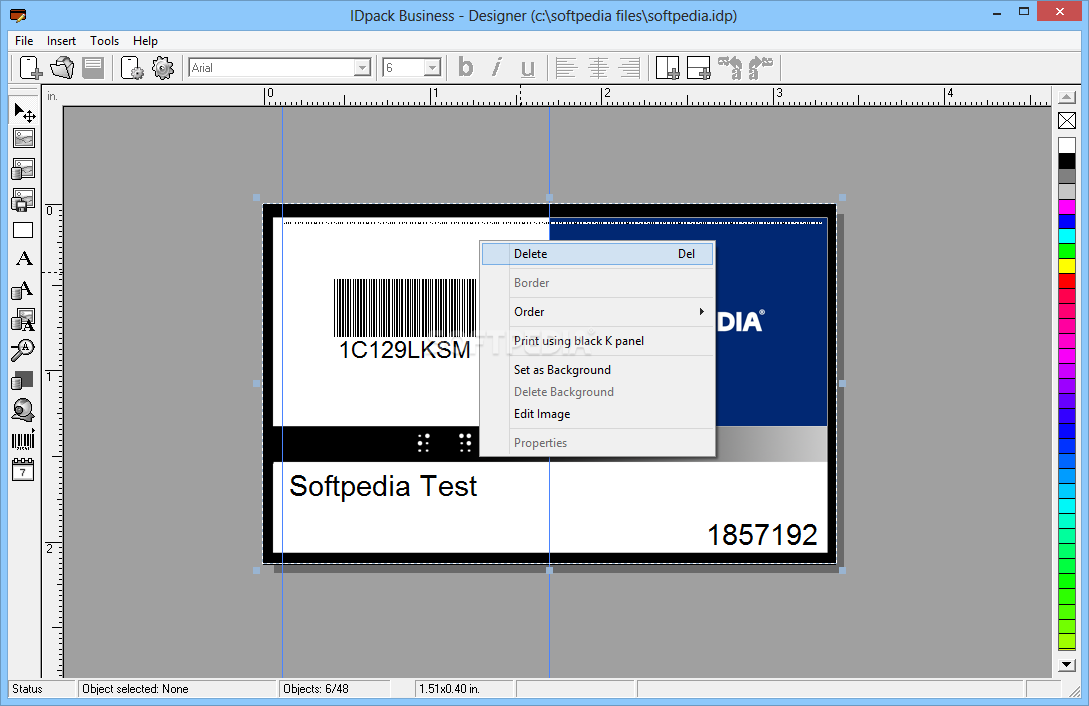Screen dimensions: 1089x706
Task: Choose Set as Background
Action: coord(597,370)
